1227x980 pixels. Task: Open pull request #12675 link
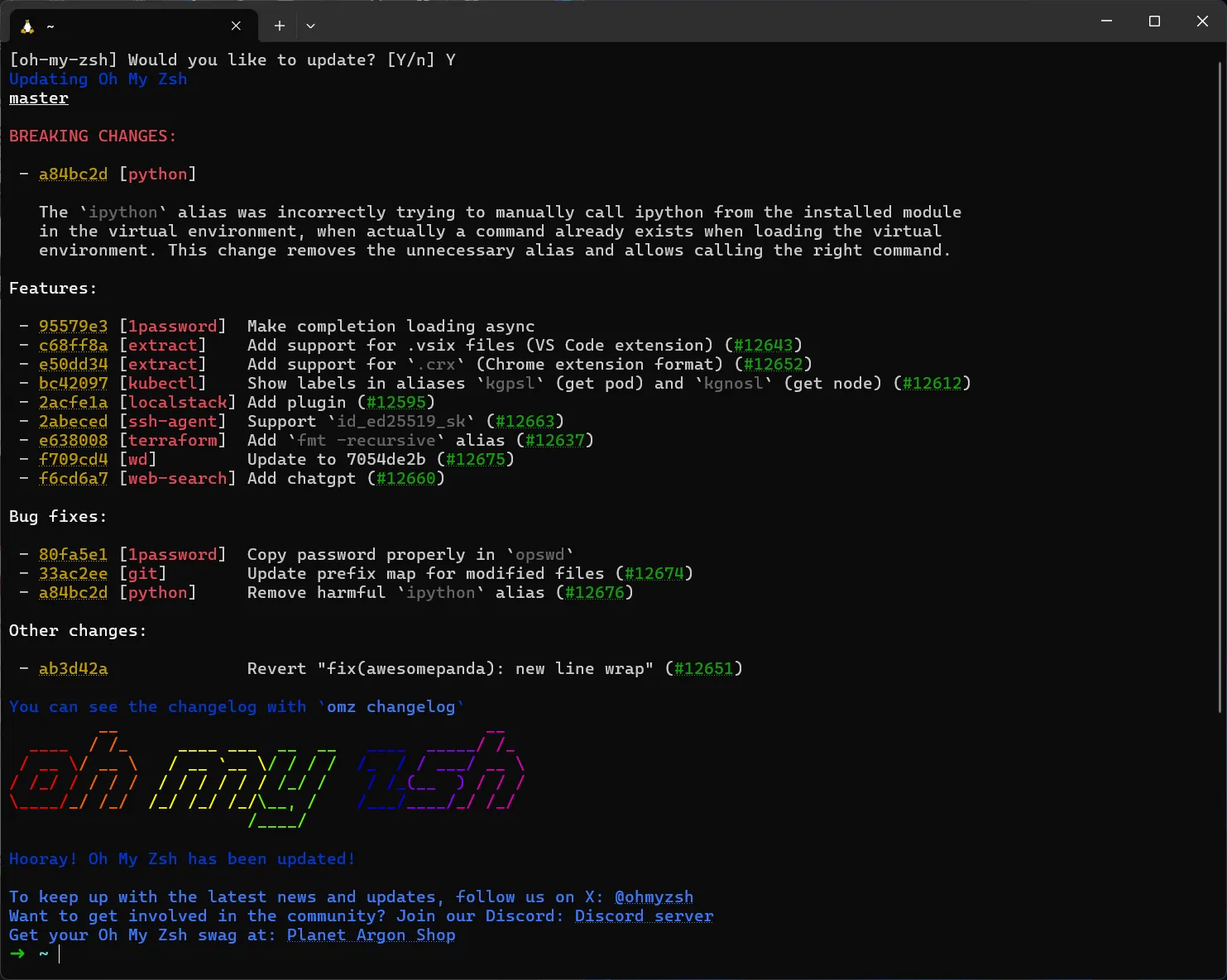(x=475, y=459)
